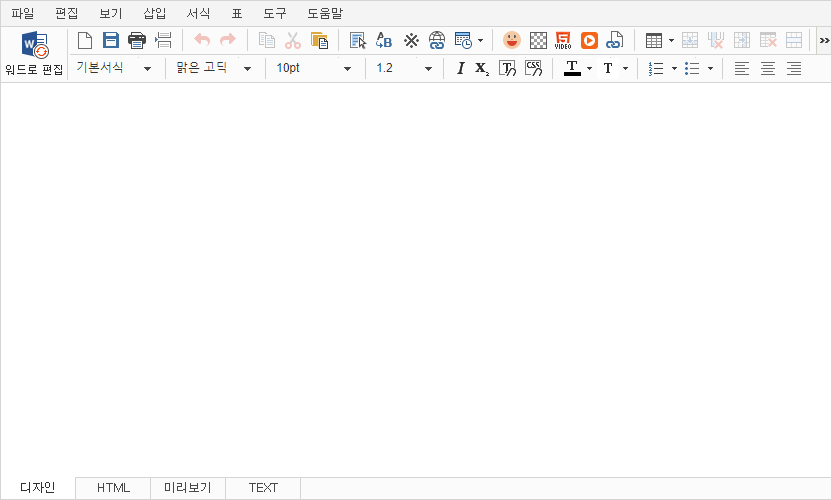Switch to the HTML tab

(113, 488)
